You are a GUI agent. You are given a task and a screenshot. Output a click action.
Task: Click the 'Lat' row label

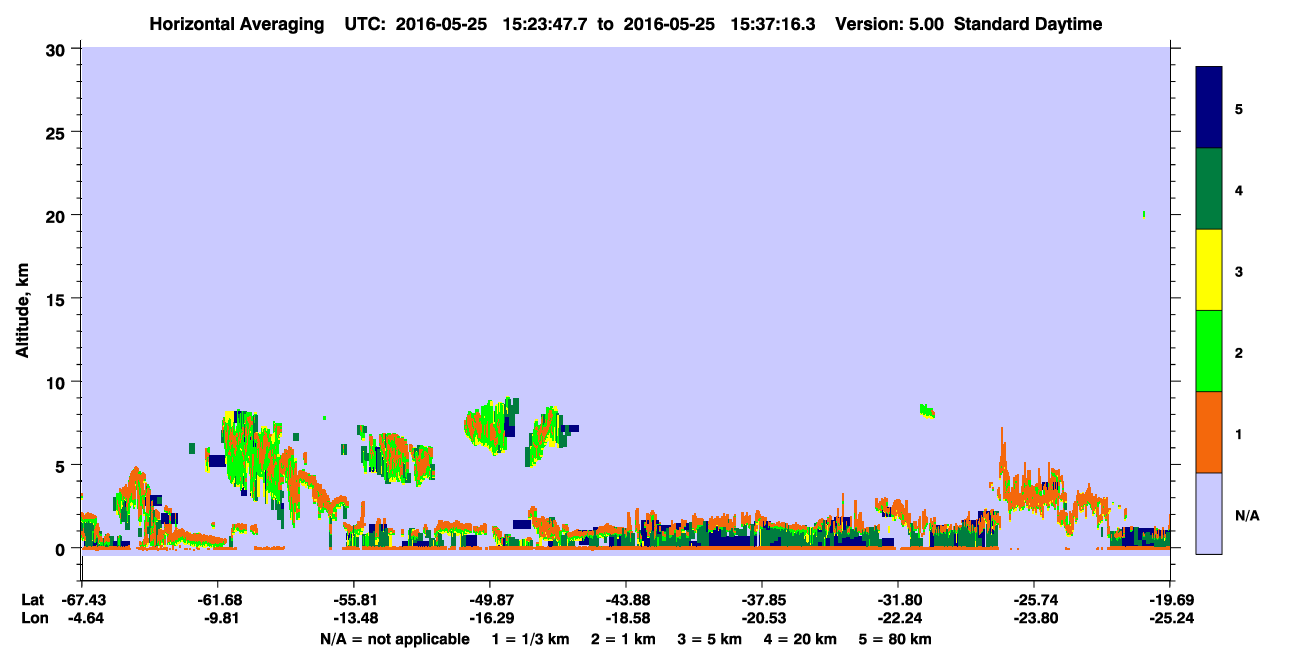[33, 600]
